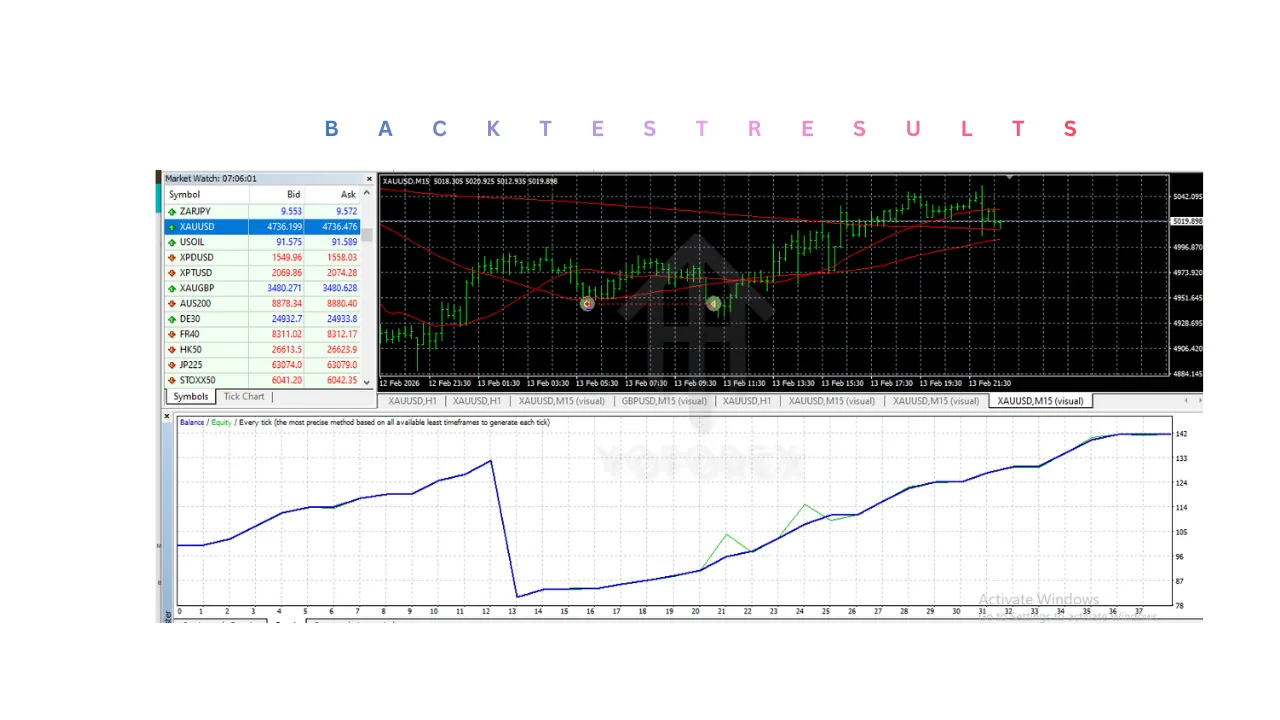Viewport: 1280px width, 720px height.
Task: Click current price label 5019.898
Action: 1187,221
